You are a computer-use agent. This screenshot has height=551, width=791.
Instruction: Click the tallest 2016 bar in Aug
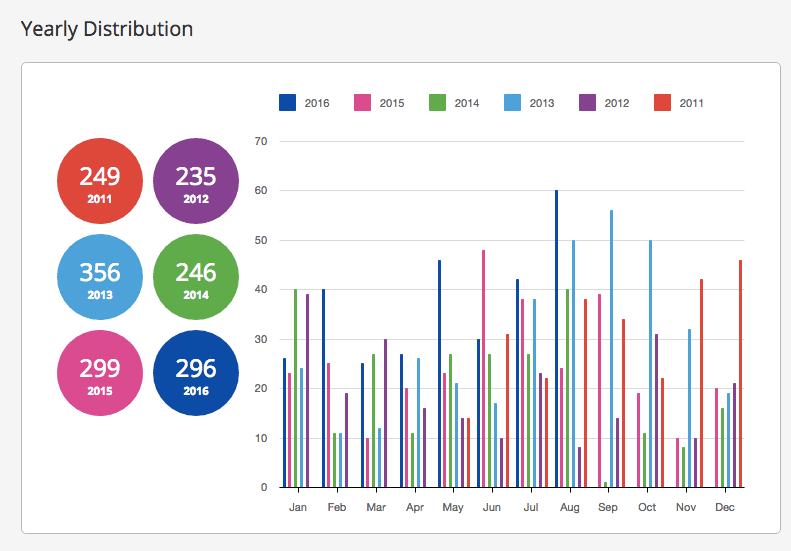[557, 340]
